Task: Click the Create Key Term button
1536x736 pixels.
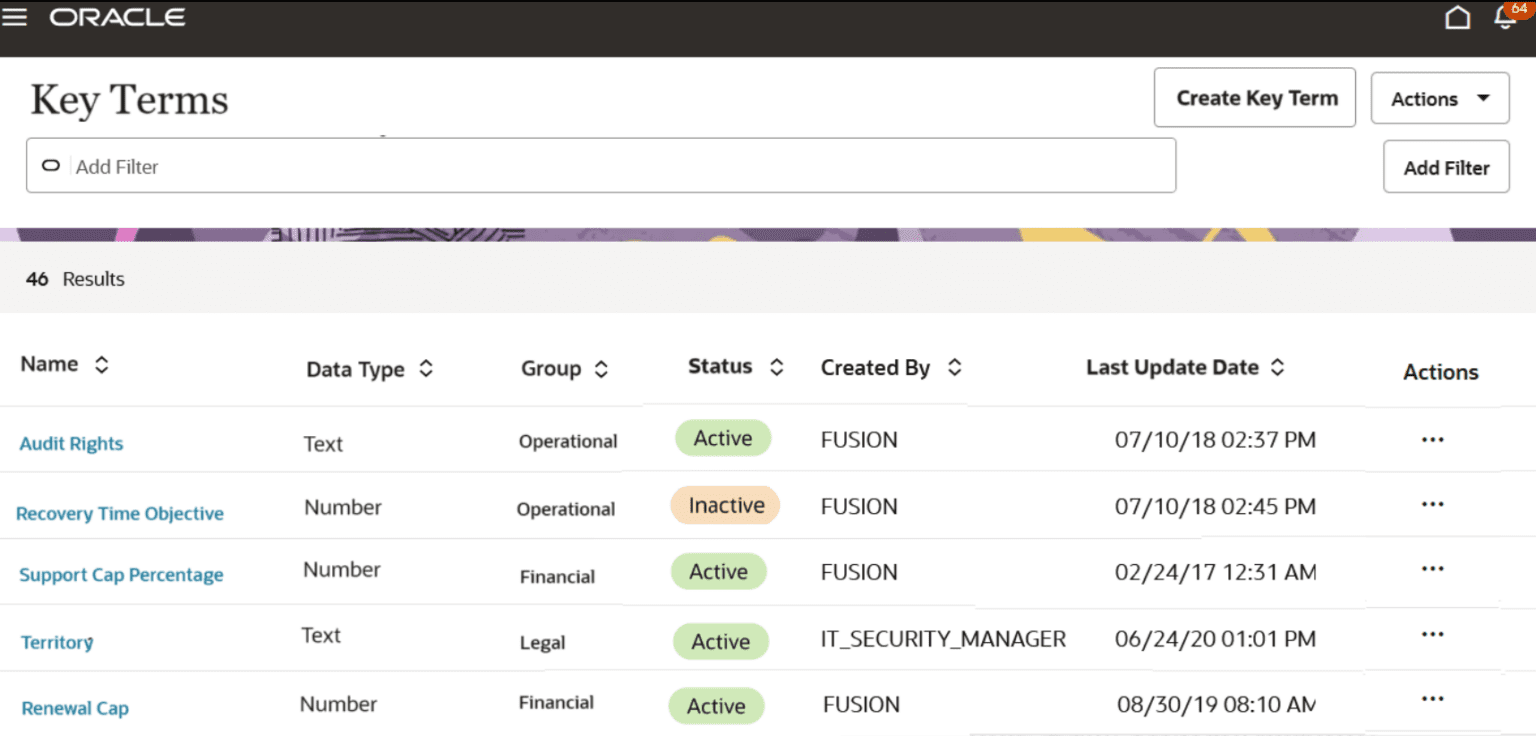Action: tap(1254, 97)
